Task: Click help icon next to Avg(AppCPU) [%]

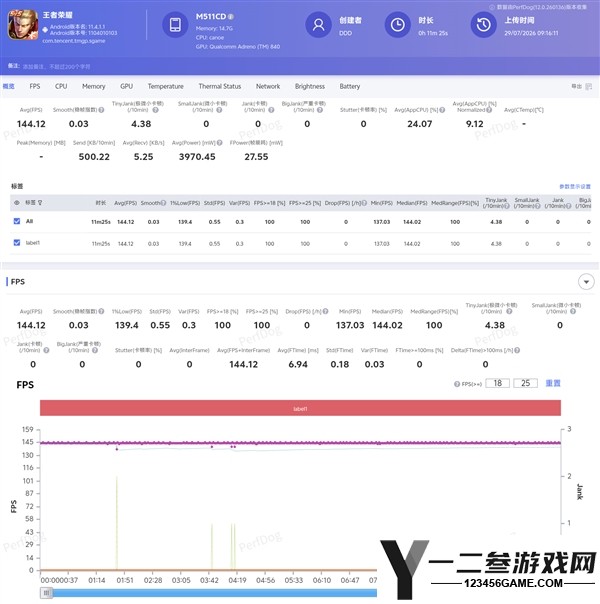Action: point(442,110)
